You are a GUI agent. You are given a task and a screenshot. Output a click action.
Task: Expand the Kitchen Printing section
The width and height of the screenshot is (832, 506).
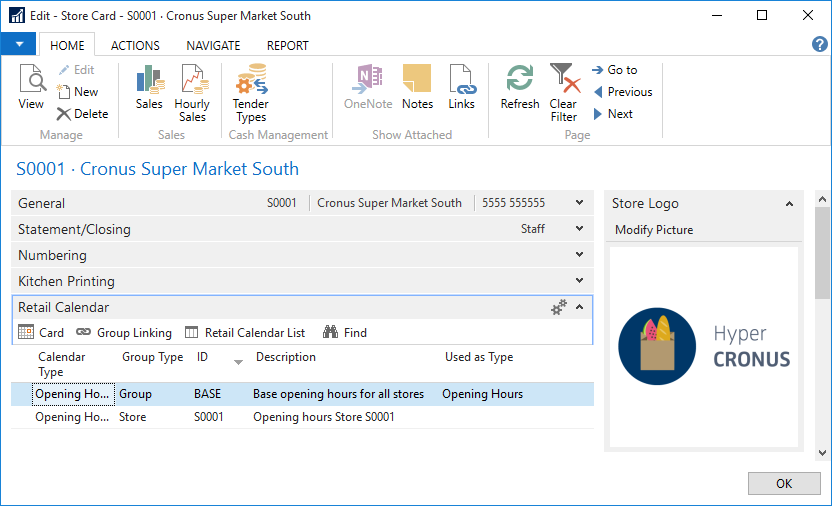point(579,282)
